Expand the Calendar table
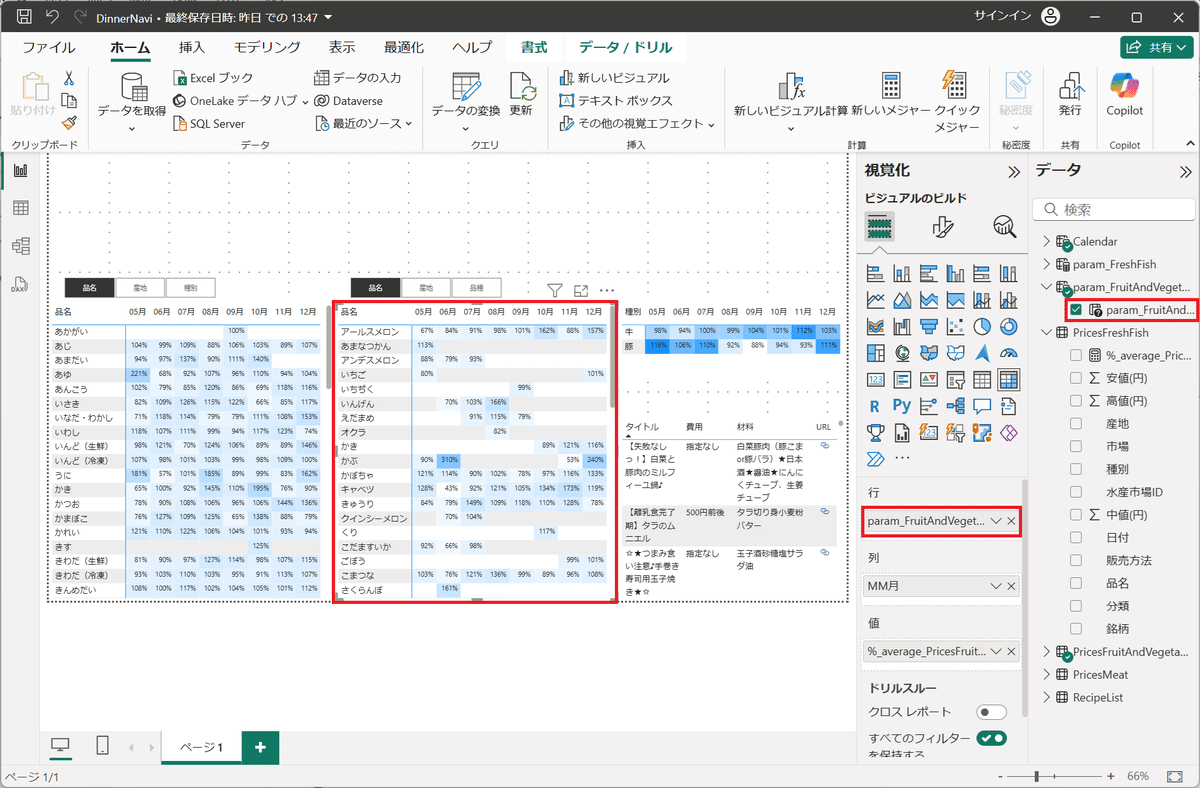1200x788 pixels. click(1047, 241)
